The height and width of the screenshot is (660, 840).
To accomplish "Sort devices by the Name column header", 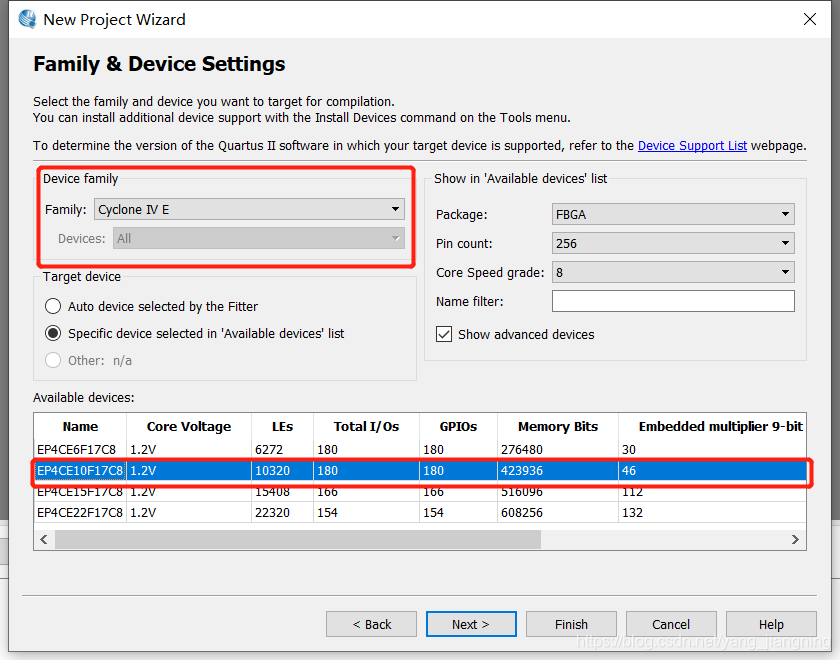I will (x=80, y=426).
